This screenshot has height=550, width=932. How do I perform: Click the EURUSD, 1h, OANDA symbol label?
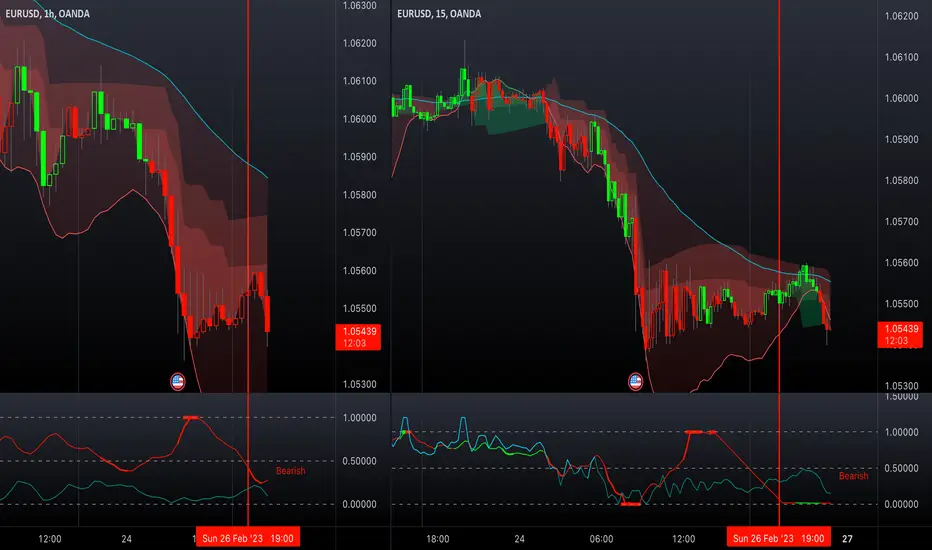pos(48,14)
